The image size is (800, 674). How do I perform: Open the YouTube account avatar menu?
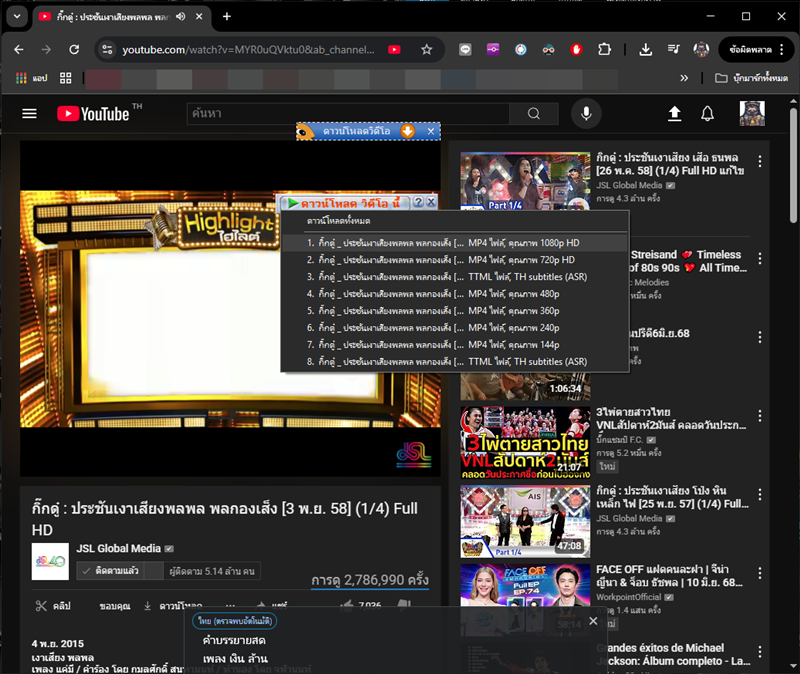point(752,113)
